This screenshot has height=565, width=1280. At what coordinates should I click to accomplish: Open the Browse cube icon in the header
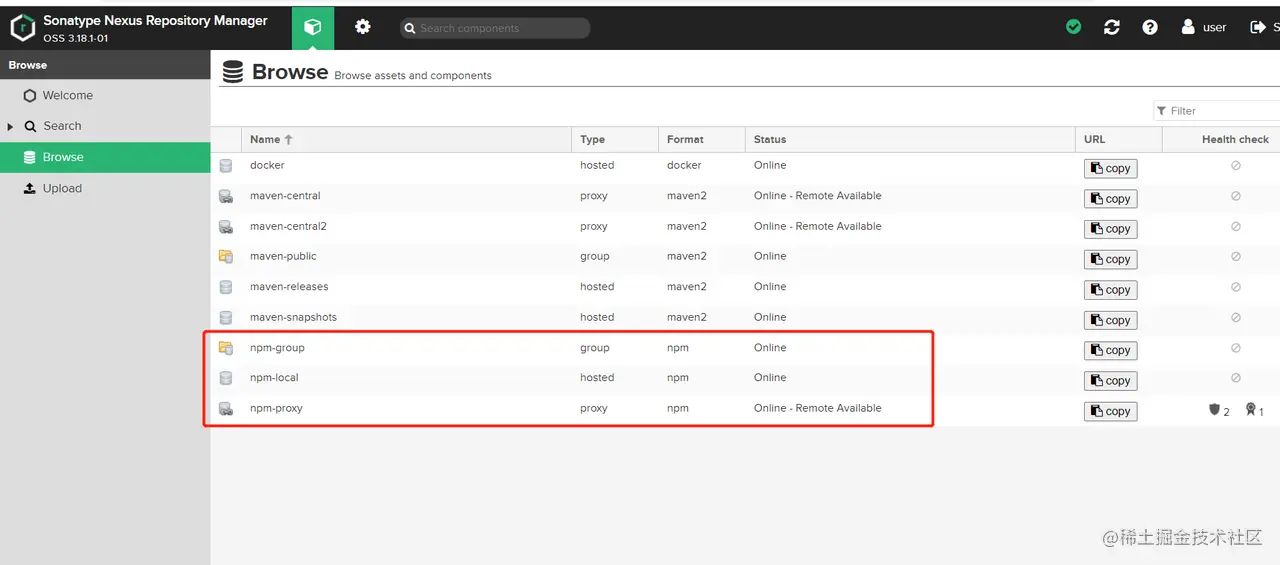[313, 27]
